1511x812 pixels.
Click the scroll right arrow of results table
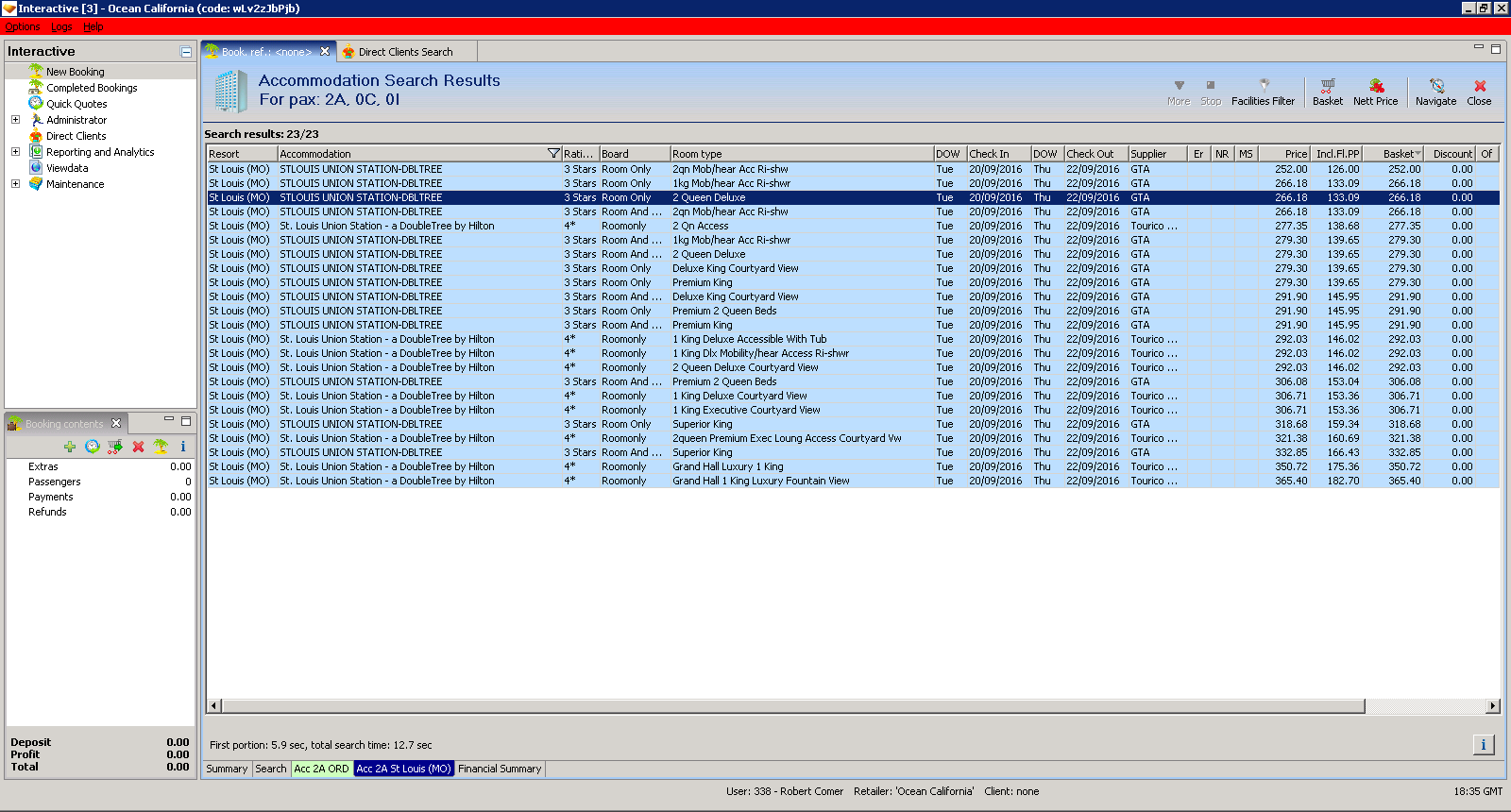click(1493, 705)
